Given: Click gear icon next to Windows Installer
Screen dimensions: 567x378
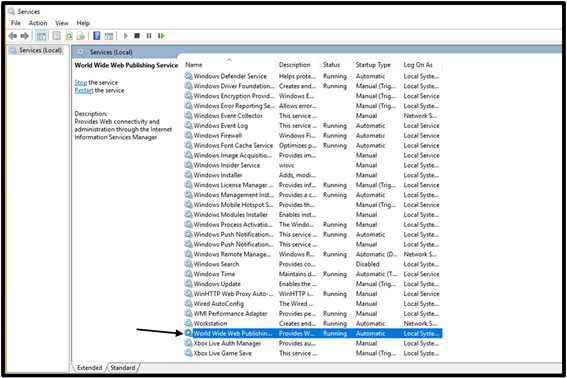Looking at the screenshot, I should [x=188, y=175].
